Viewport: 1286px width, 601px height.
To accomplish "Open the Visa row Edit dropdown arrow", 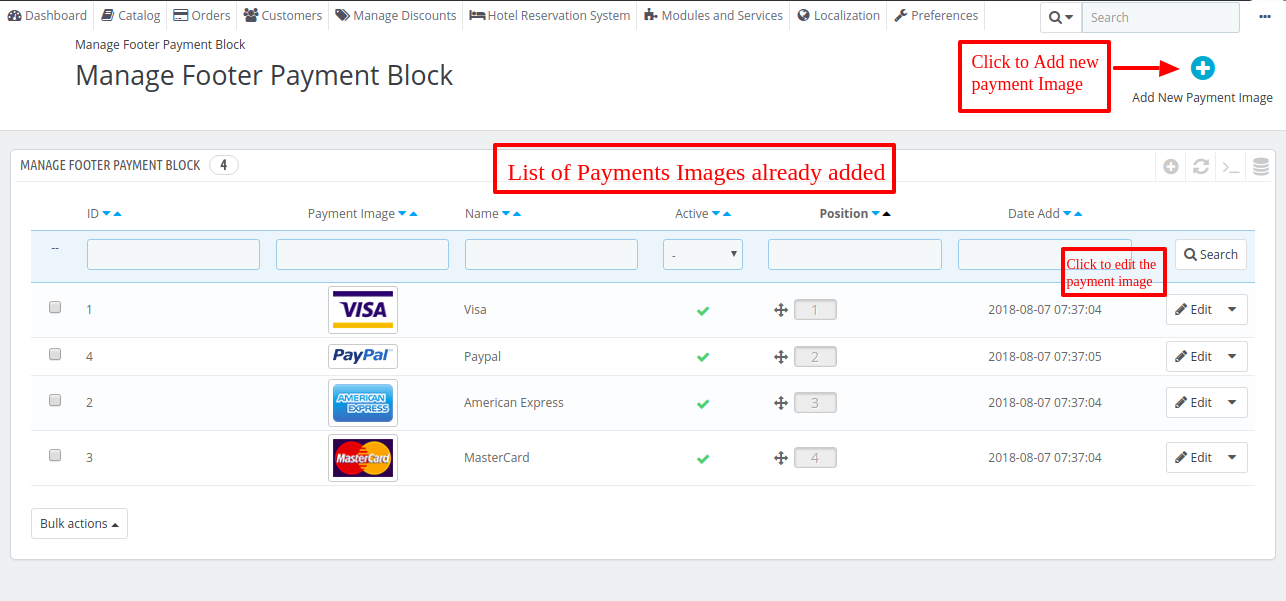I will pos(1232,310).
